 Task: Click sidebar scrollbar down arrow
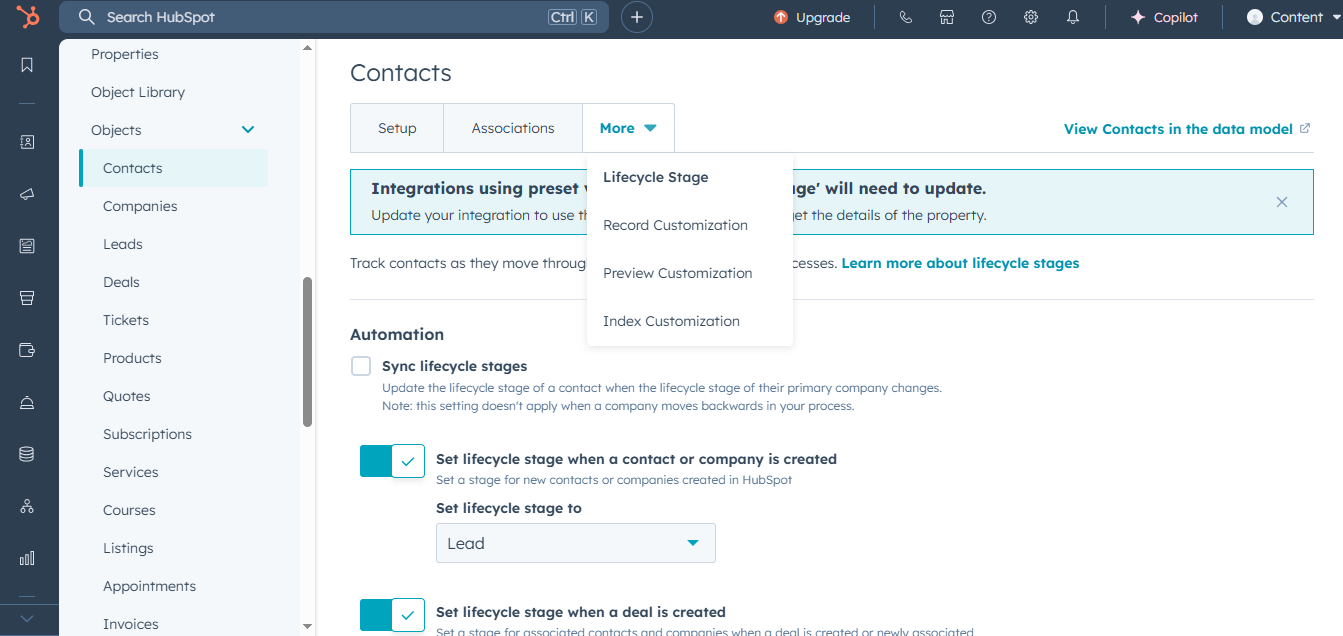[x=308, y=627]
